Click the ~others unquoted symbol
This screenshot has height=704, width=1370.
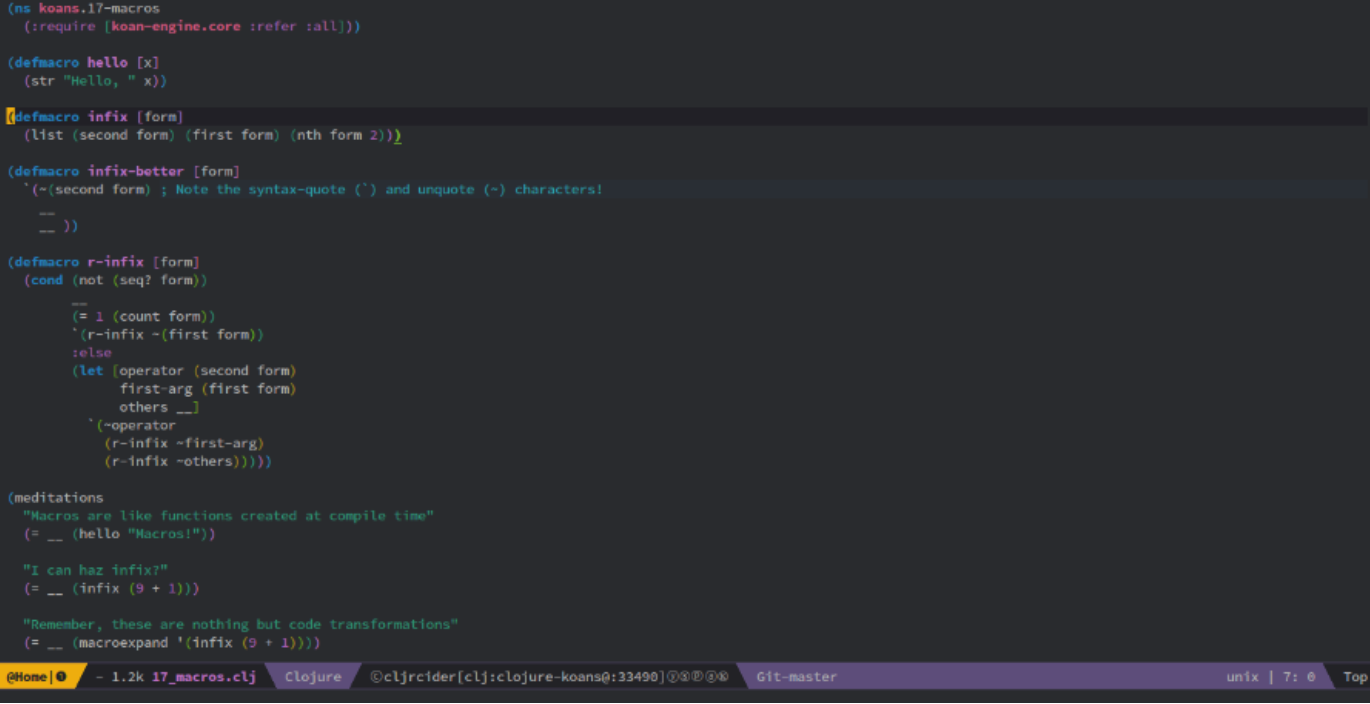(204, 461)
